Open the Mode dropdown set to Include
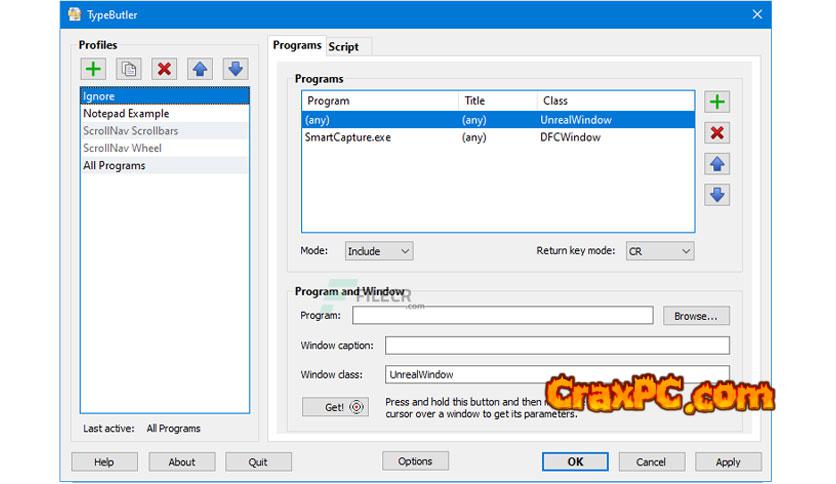 (379, 251)
